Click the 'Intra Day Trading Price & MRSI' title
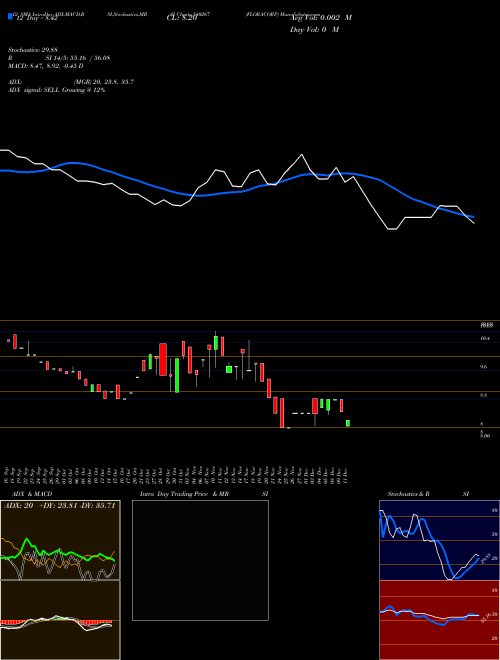The image size is (500, 660). coord(204,494)
